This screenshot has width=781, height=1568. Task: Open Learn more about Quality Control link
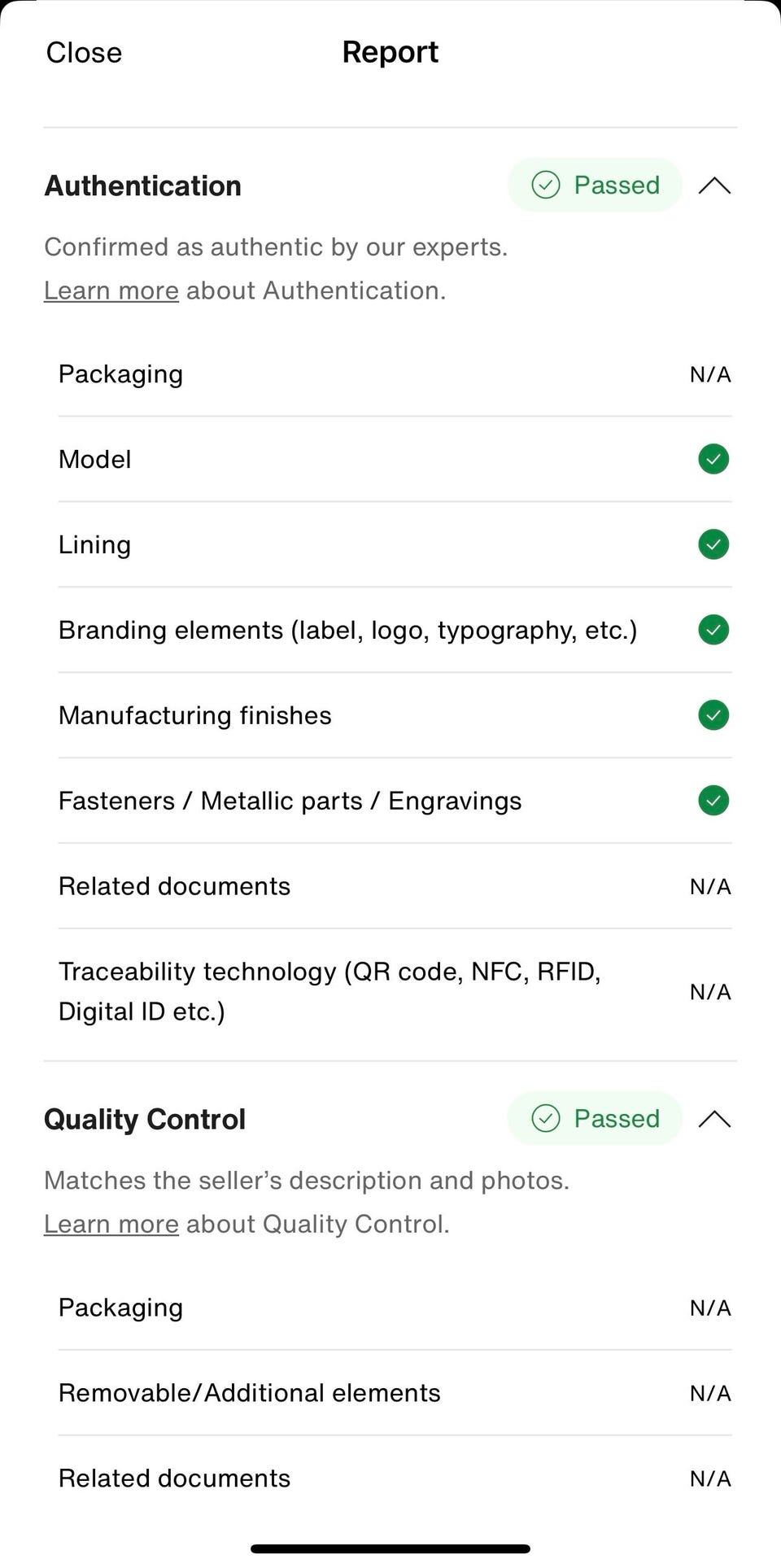(x=111, y=1224)
